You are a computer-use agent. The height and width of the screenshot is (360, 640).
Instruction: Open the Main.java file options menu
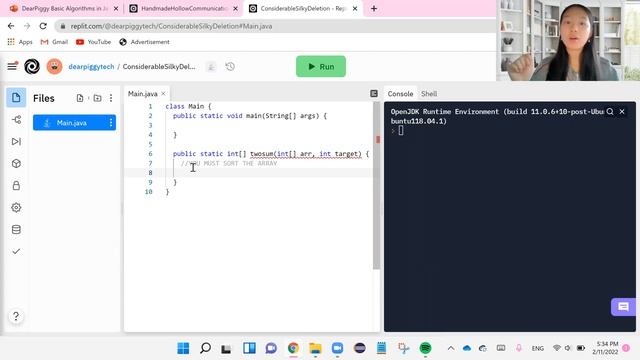111,122
